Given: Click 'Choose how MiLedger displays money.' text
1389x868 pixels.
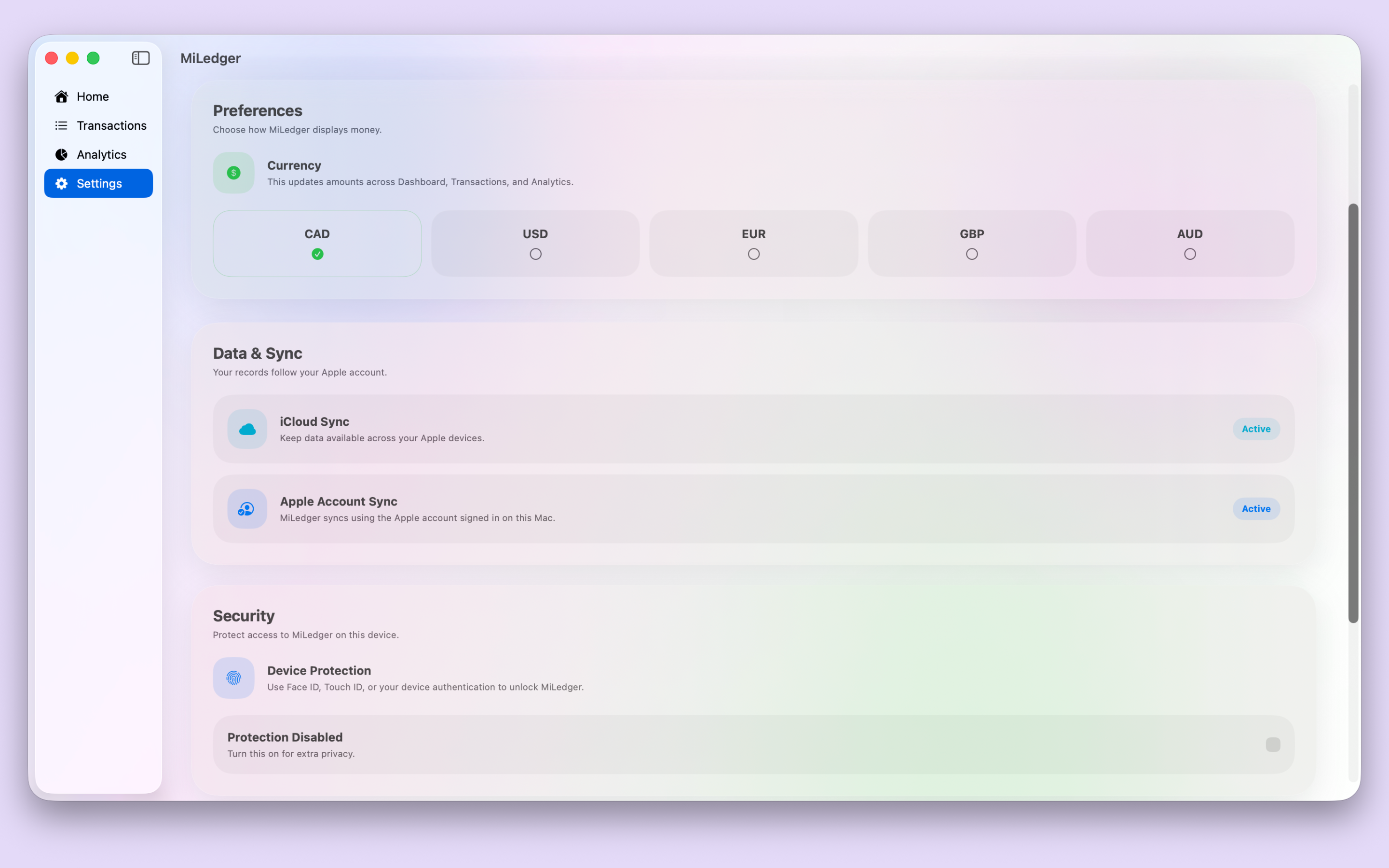Looking at the screenshot, I should [297, 130].
